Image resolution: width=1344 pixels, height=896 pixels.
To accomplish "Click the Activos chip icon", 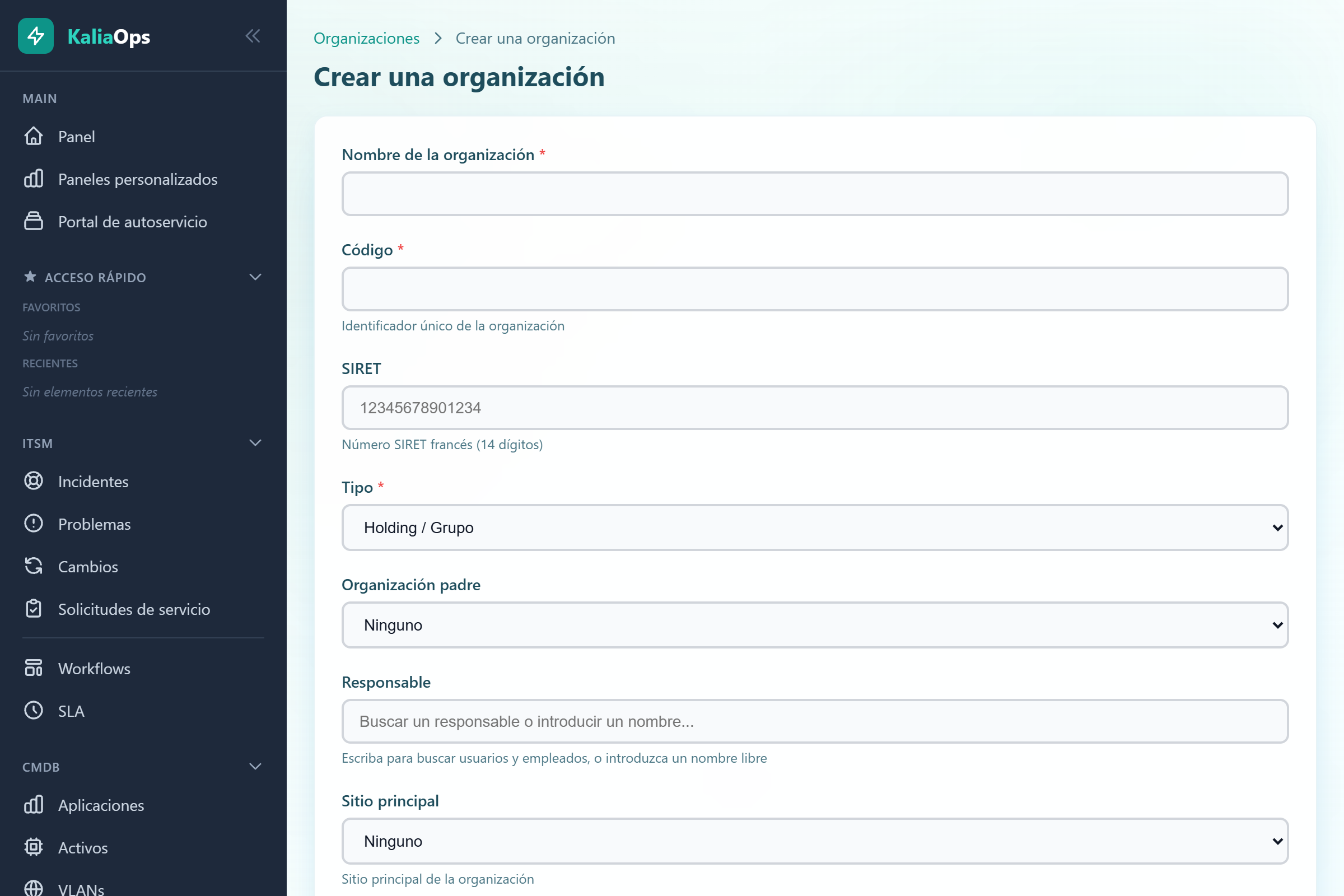I will [34, 847].
